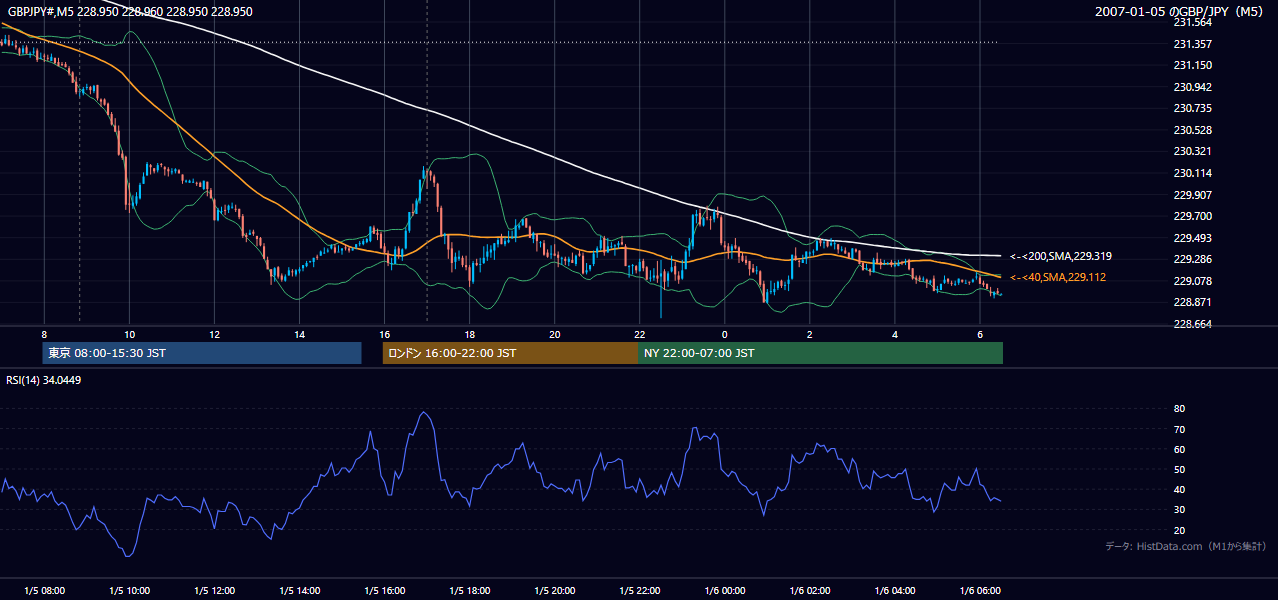Click hour marker 0 under the price chart
The width and height of the screenshot is (1278, 600).
(x=724, y=334)
